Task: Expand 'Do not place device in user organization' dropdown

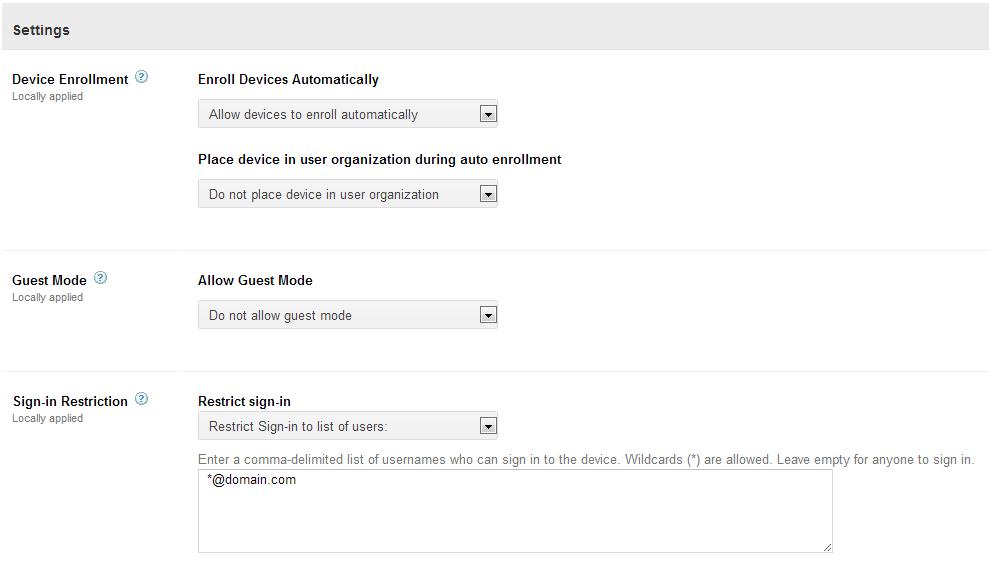Action: (338, 195)
